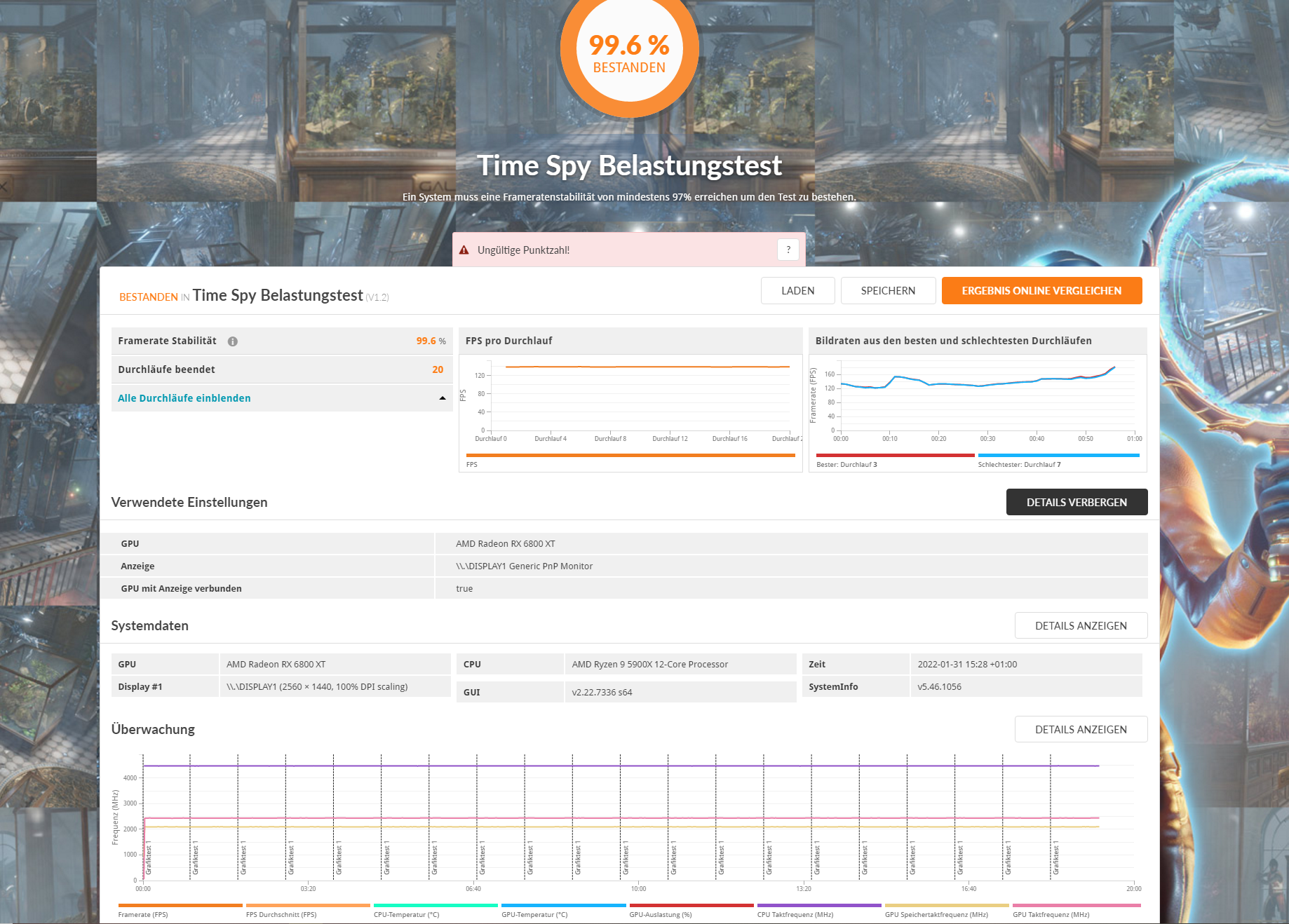Click the 'true' value for GPU mit Anzeige verbunden
This screenshot has height=924, width=1289.
click(x=464, y=589)
